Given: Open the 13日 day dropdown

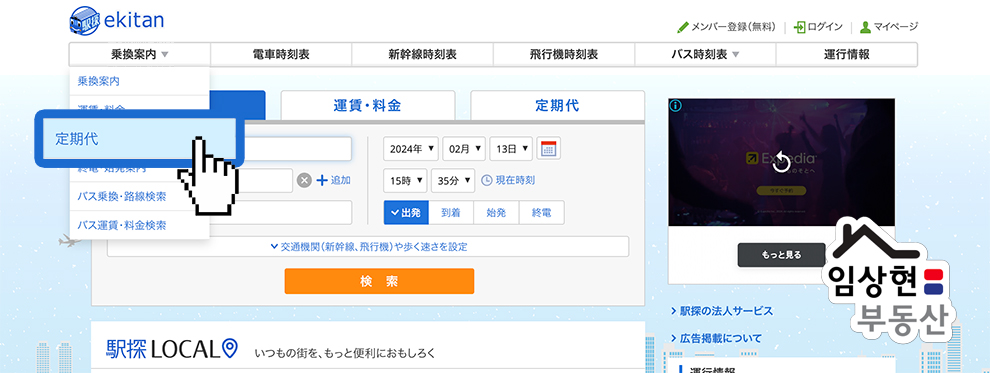Looking at the screenshot, I should [x=511, y=149].
